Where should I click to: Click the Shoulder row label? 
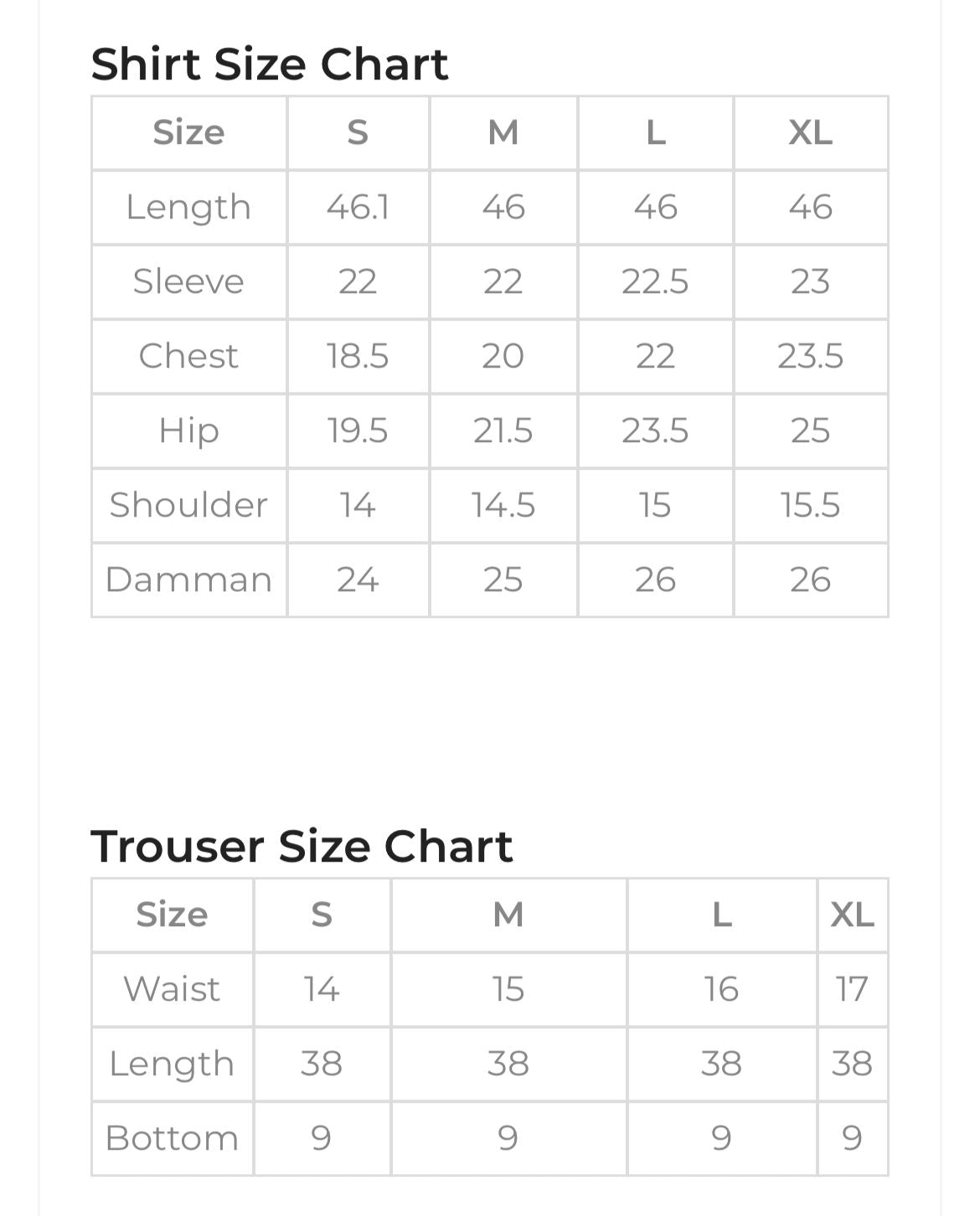point(188,505)
